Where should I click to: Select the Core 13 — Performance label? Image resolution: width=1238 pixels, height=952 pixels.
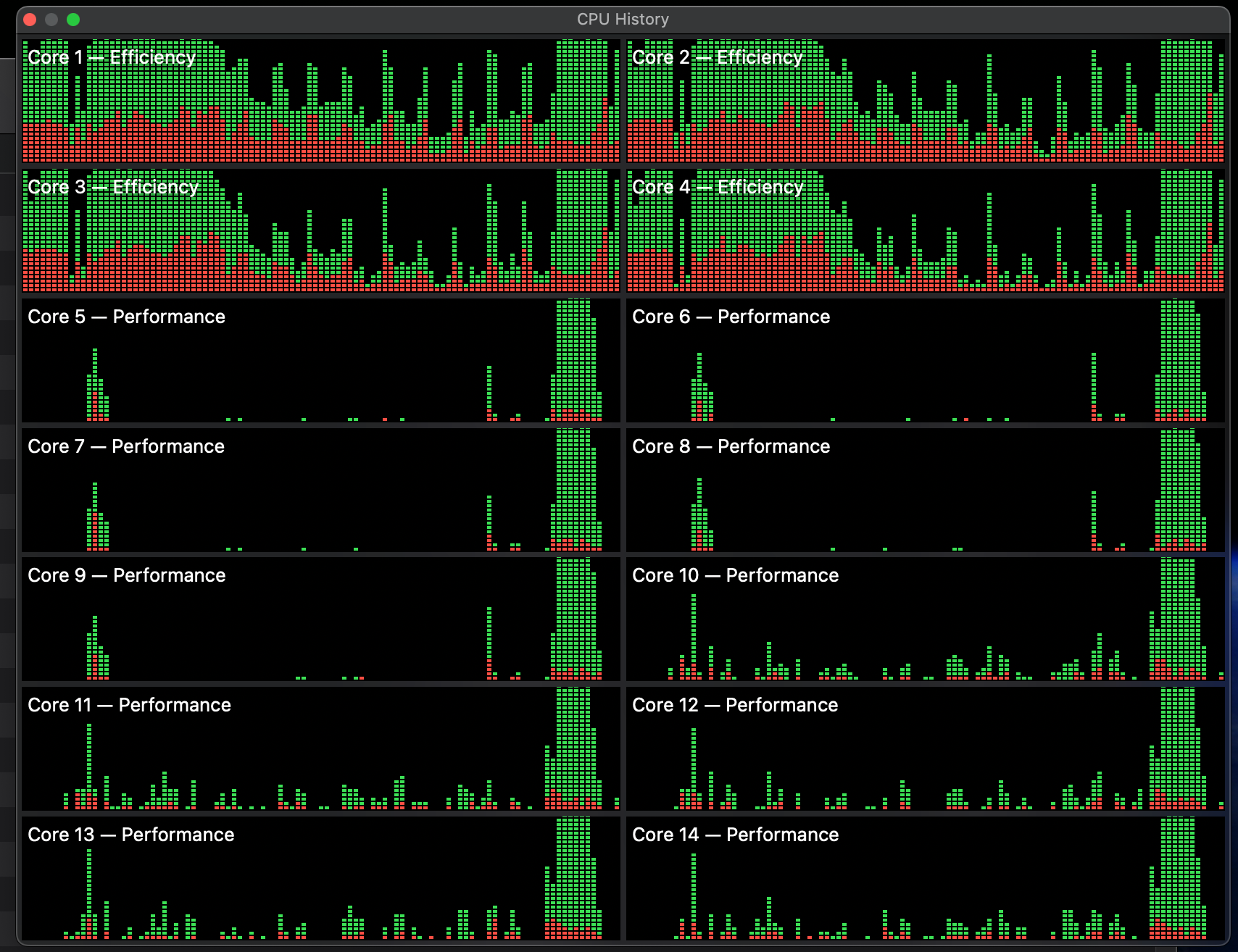click(130, 835)
